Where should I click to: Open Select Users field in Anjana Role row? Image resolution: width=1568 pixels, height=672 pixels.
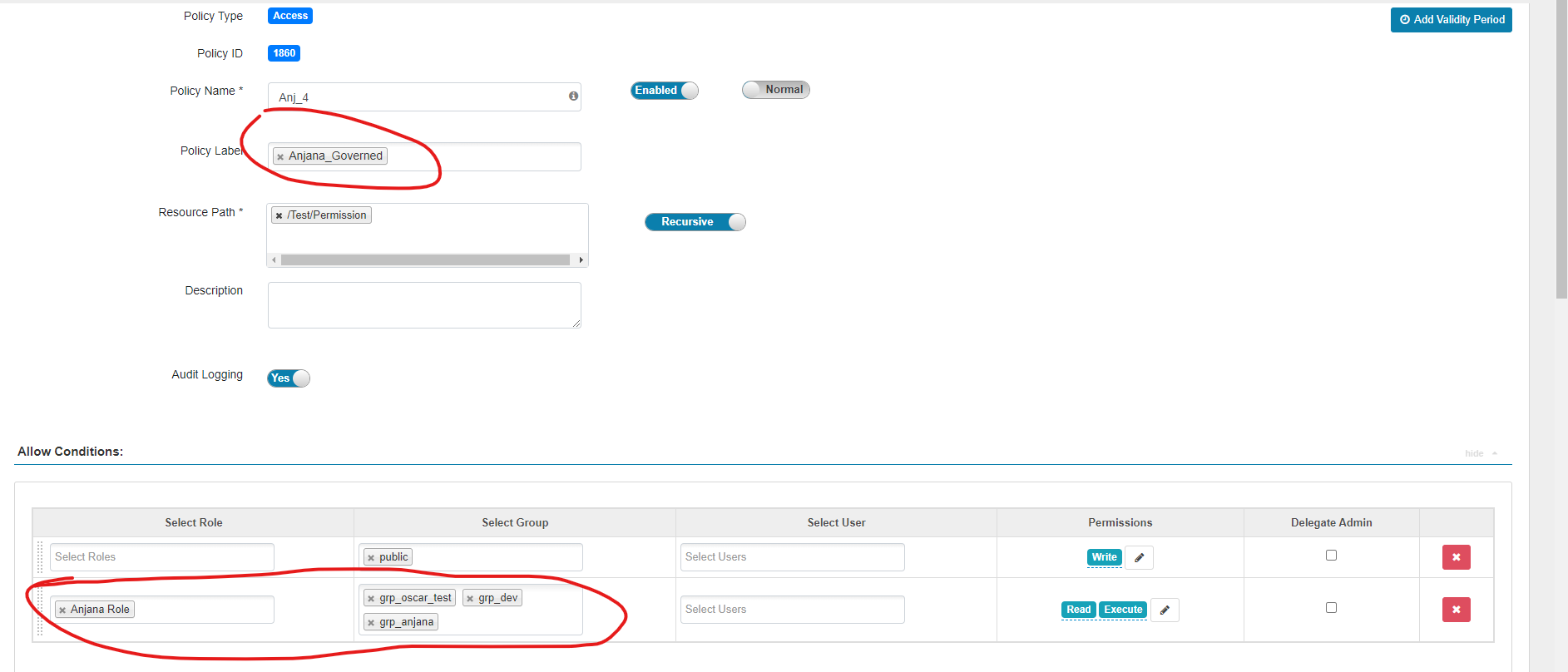(x=792, y=610)
